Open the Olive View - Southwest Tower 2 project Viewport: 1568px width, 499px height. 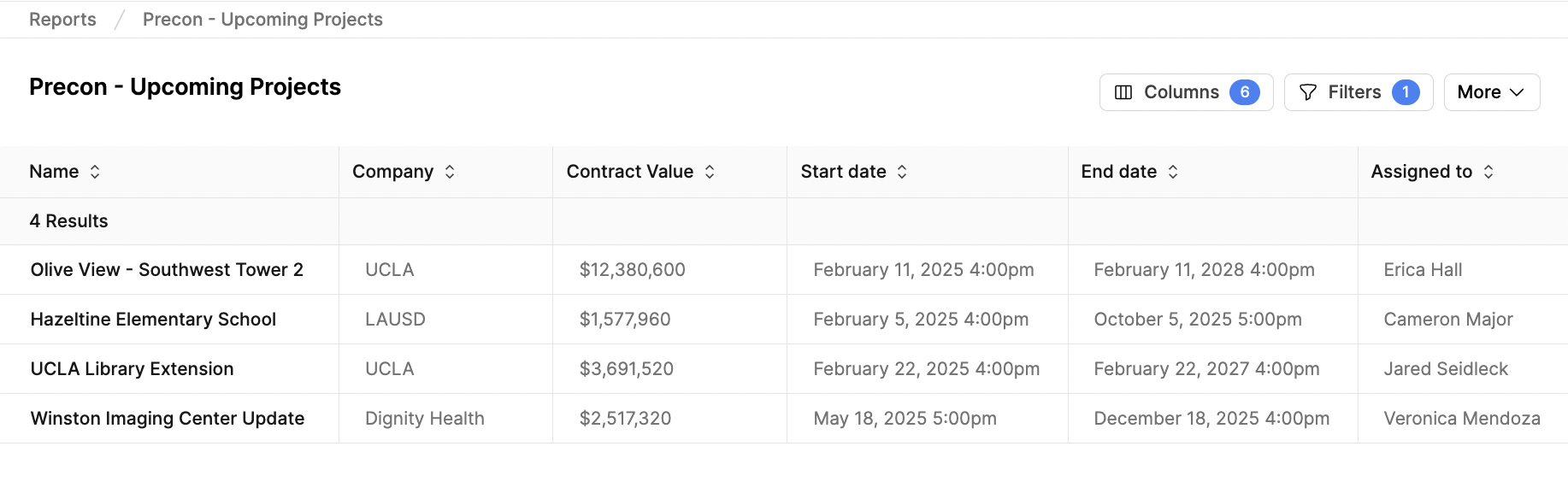[167, 270]
